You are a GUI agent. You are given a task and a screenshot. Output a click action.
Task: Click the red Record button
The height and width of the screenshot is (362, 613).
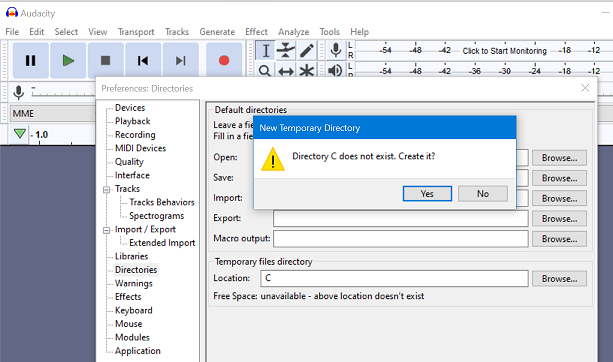point(224,61)
